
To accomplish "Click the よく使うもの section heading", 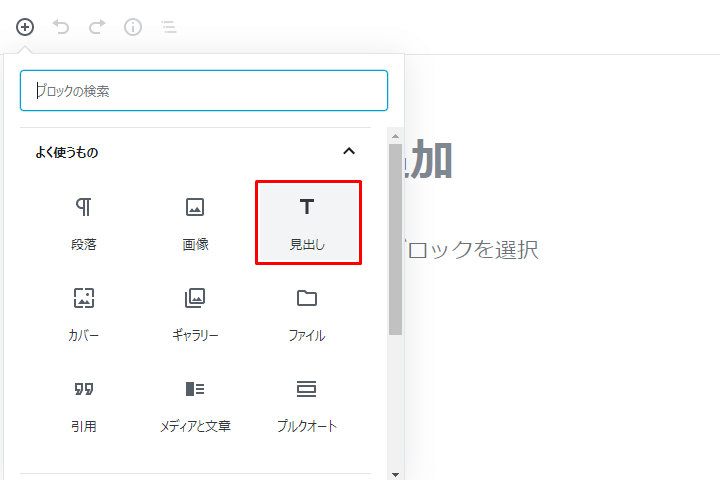I will 67,152.
